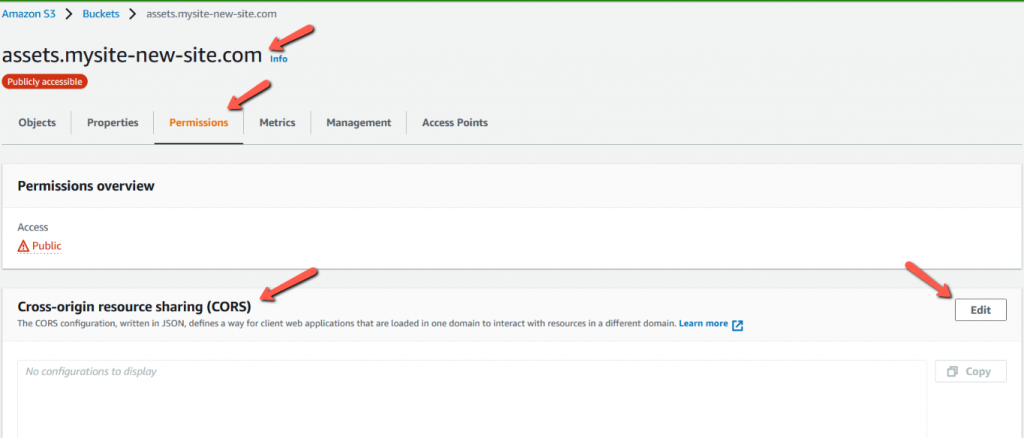Viewport: 1024px width, 438px height.
Task: Open the Learn more link
Action: [x=703, y=324]
